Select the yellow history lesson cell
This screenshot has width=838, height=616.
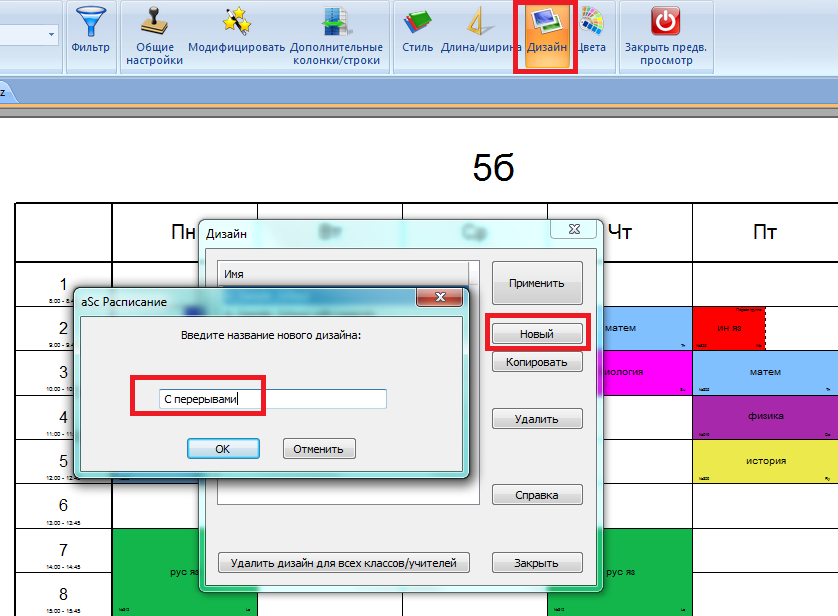click(x=765, y=461)
